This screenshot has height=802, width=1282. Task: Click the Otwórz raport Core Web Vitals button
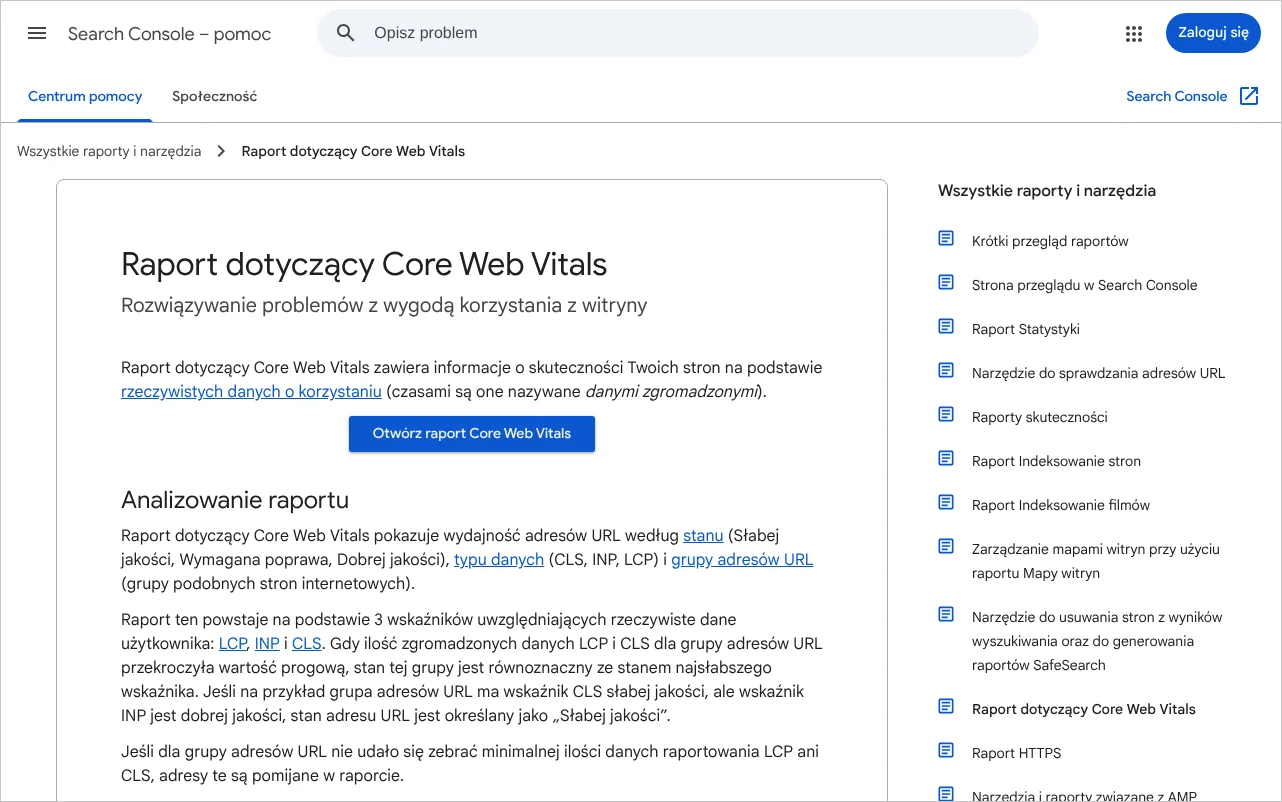(x=472, y=434)
